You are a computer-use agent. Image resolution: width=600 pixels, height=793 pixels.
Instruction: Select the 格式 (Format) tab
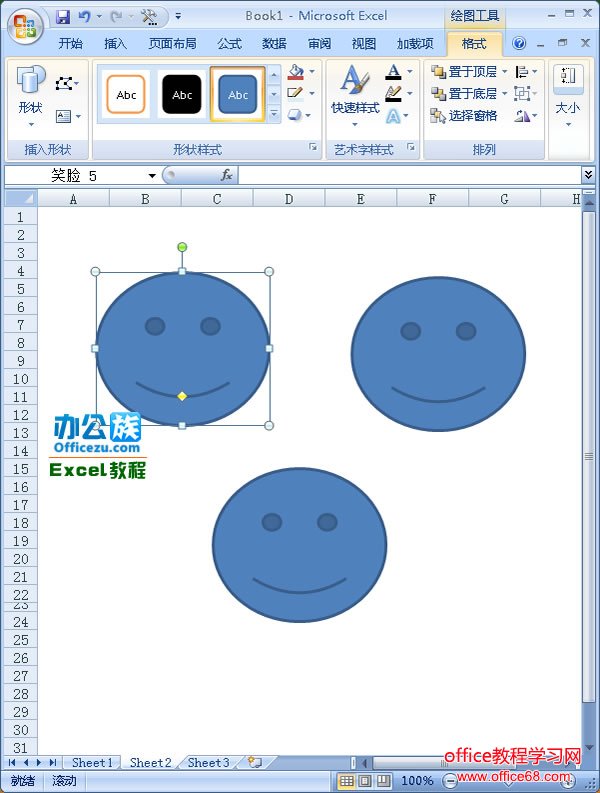click(474, 44)
